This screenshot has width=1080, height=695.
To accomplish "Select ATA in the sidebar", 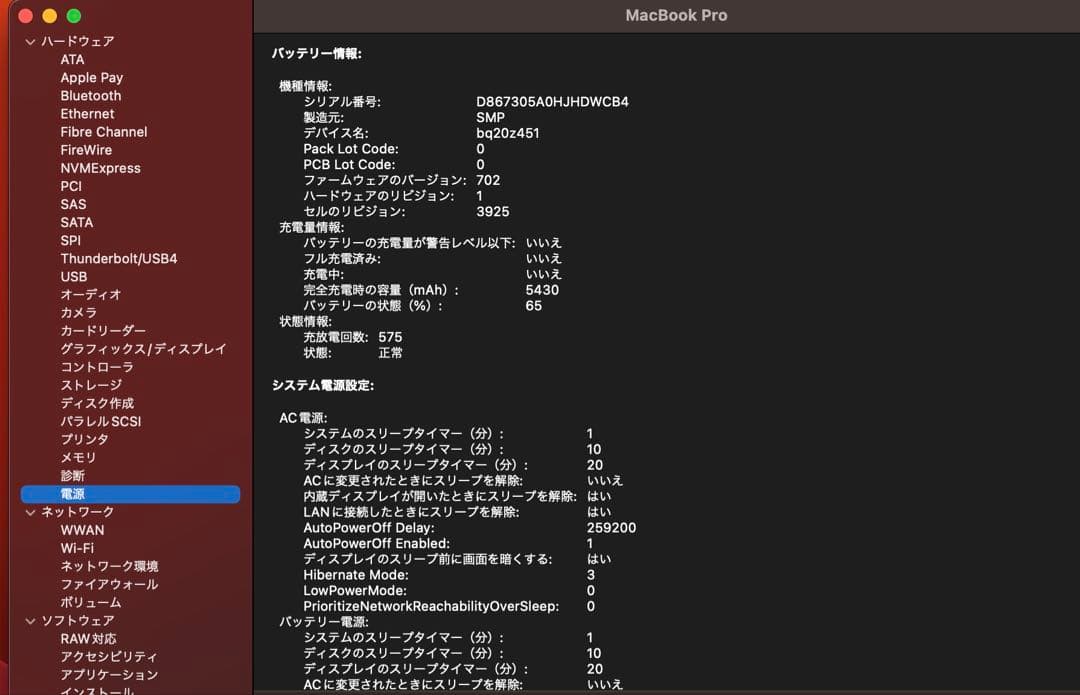I will [x=72, y=59].
